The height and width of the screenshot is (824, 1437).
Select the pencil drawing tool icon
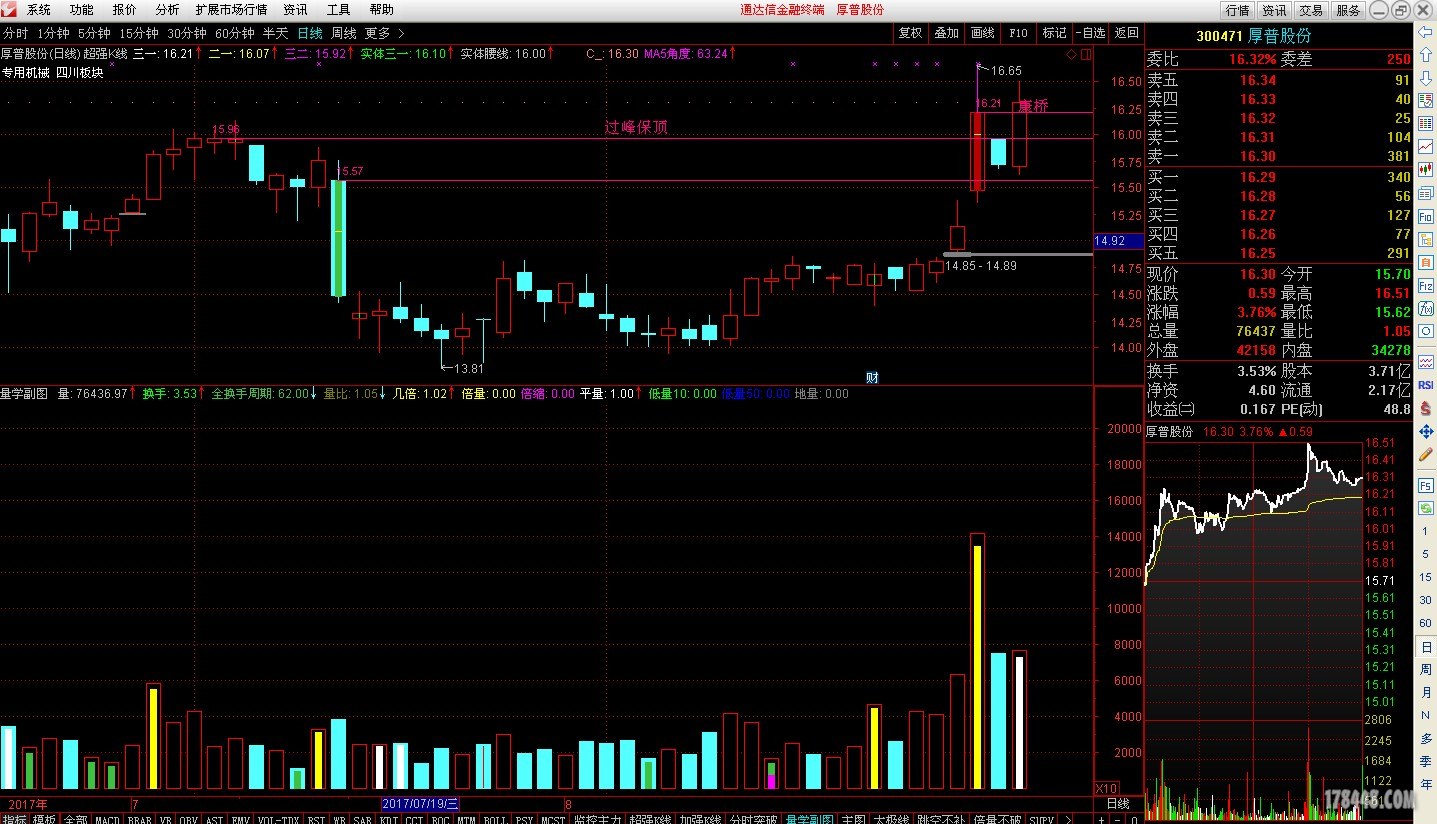tap(1426, 455)
